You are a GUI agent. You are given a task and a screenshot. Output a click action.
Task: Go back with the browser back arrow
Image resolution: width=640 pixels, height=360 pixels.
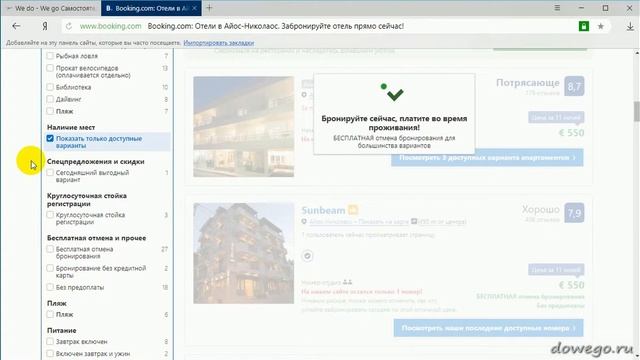[16, 26]
